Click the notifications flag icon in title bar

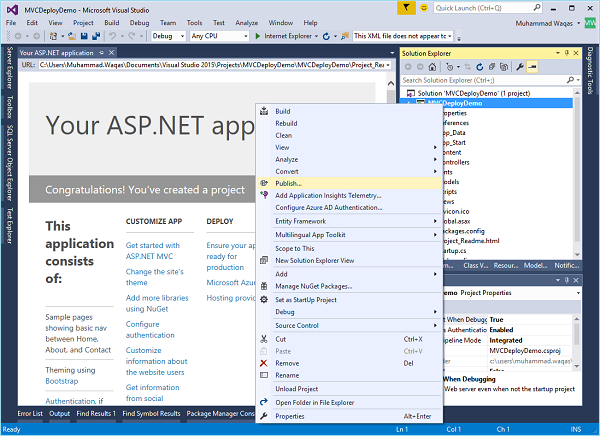click(405, 8)
